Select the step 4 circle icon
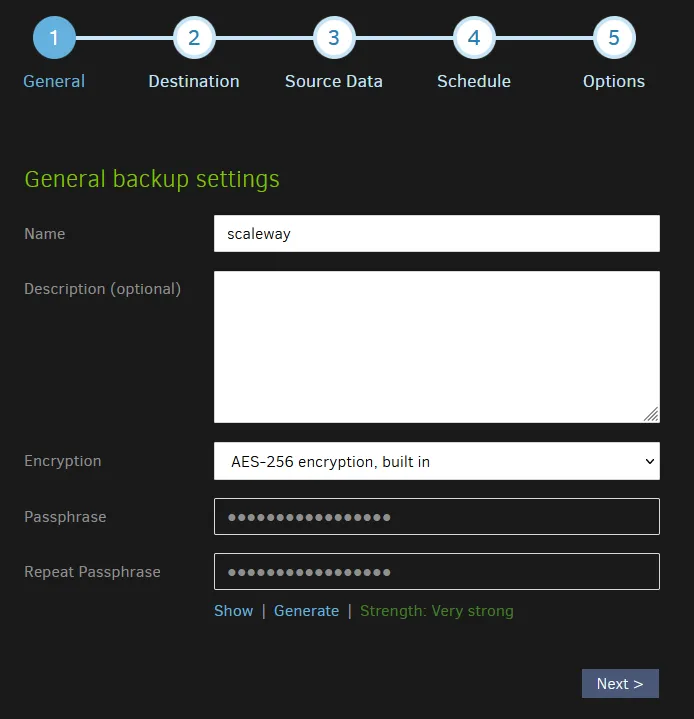This screenshot has height=719, width=694. [474, 38]
